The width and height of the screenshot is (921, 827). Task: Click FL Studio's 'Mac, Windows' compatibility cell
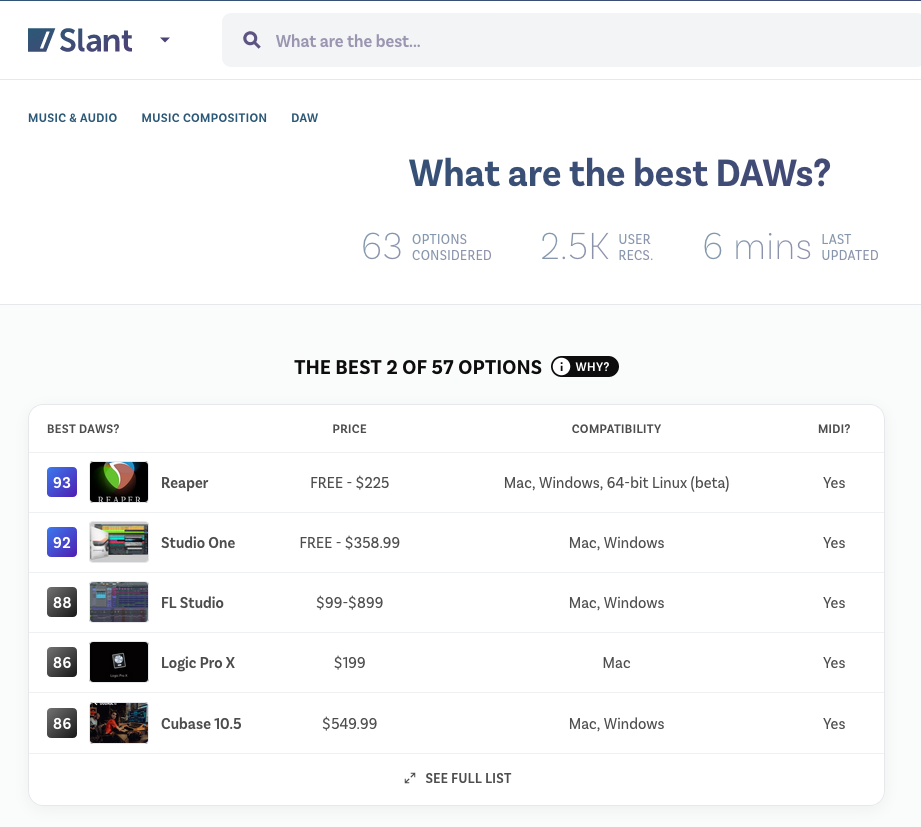pos(616,603)
